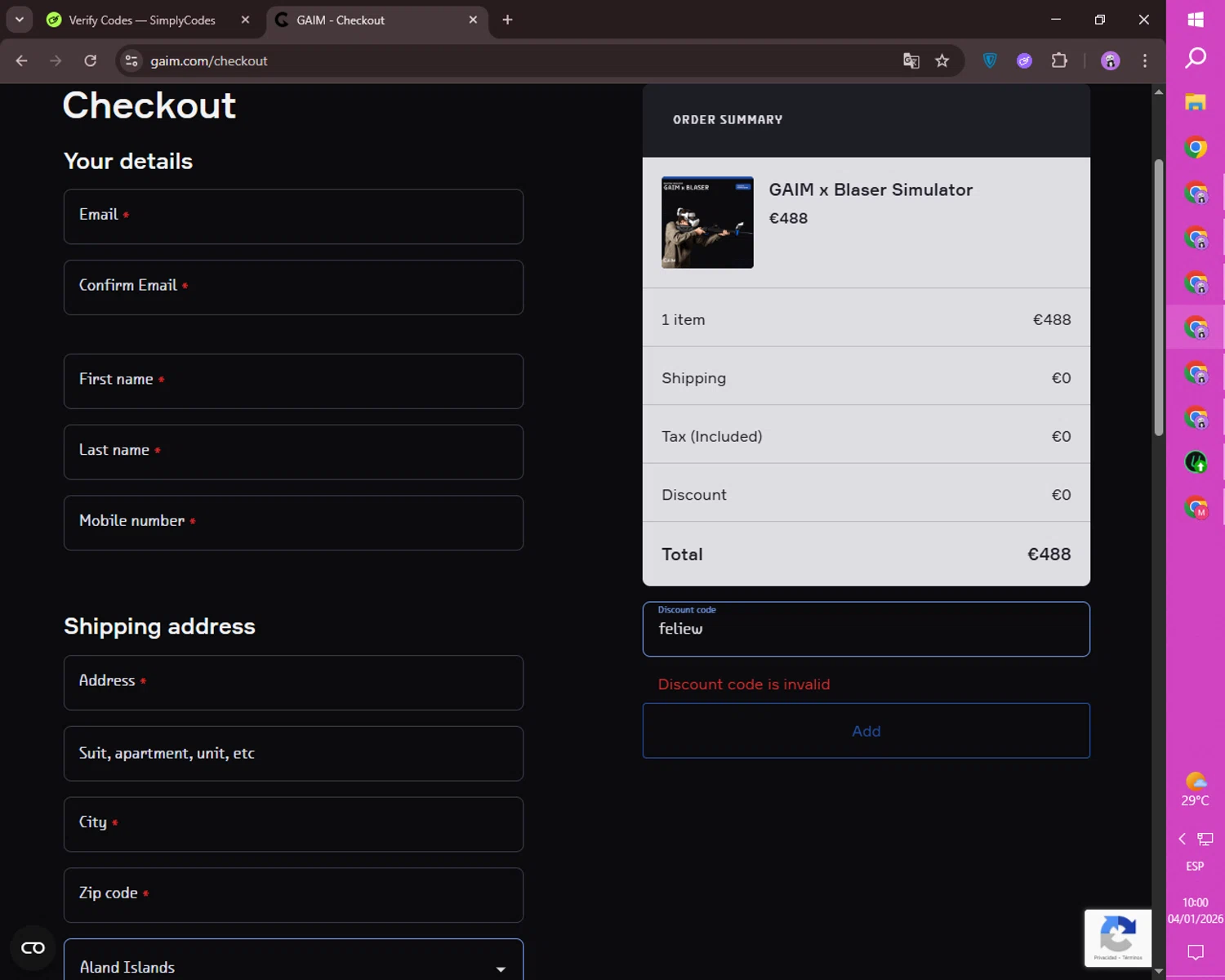Open File Explorer from the taskbar

pyautogui.click(x=1196, y=102)
